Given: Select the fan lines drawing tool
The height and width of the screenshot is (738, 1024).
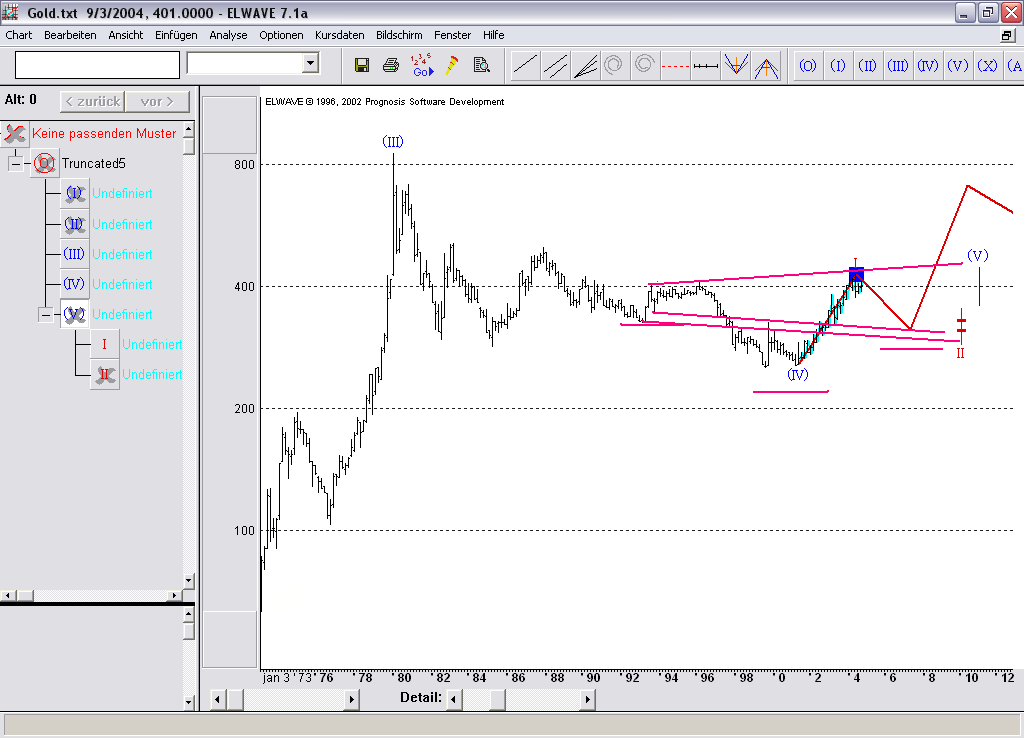Looking at the screenshot, I should (586, 66).
